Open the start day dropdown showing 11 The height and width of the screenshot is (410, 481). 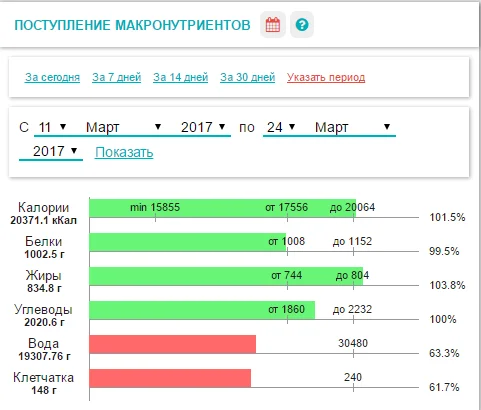click(x=52, y=127)
